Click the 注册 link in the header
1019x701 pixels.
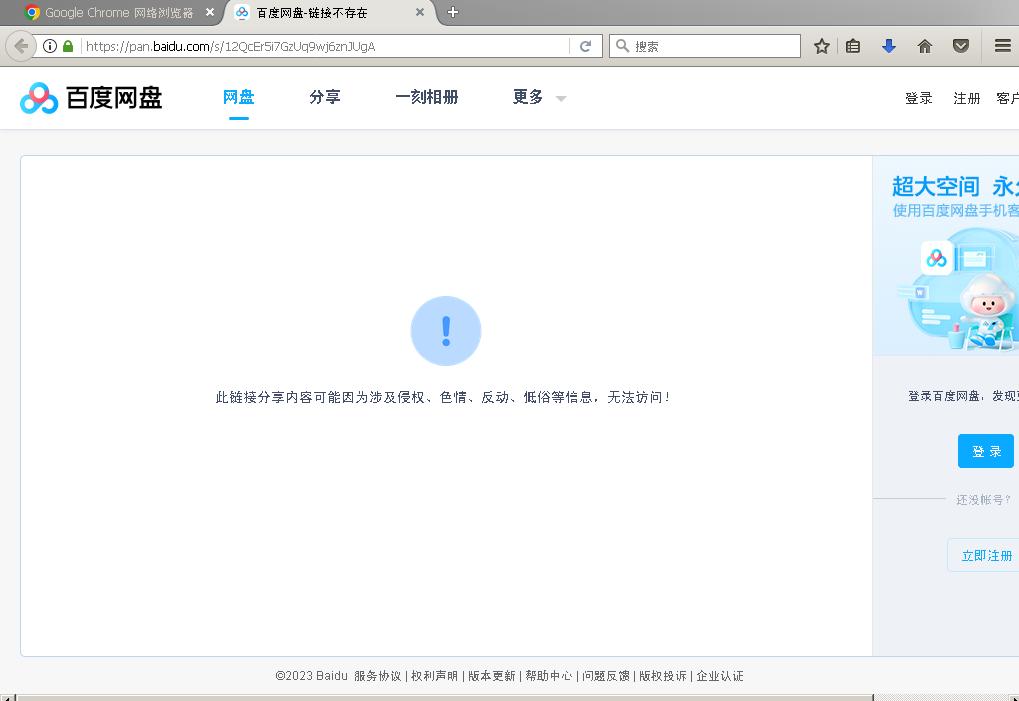point(966,98)
